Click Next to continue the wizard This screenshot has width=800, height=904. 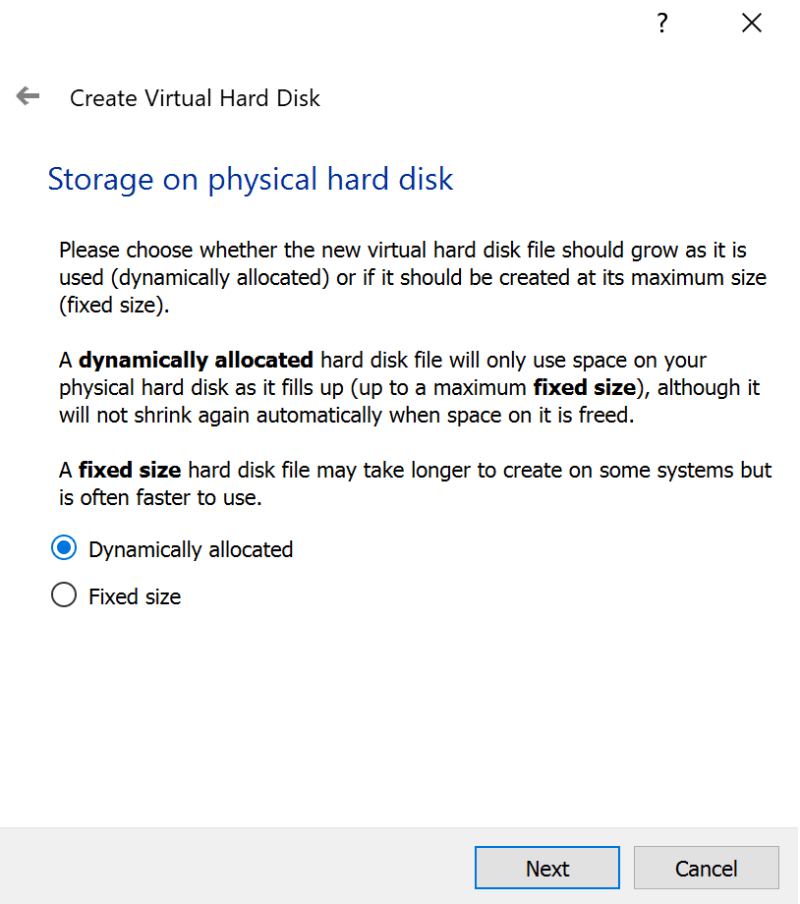pos(547,868)
